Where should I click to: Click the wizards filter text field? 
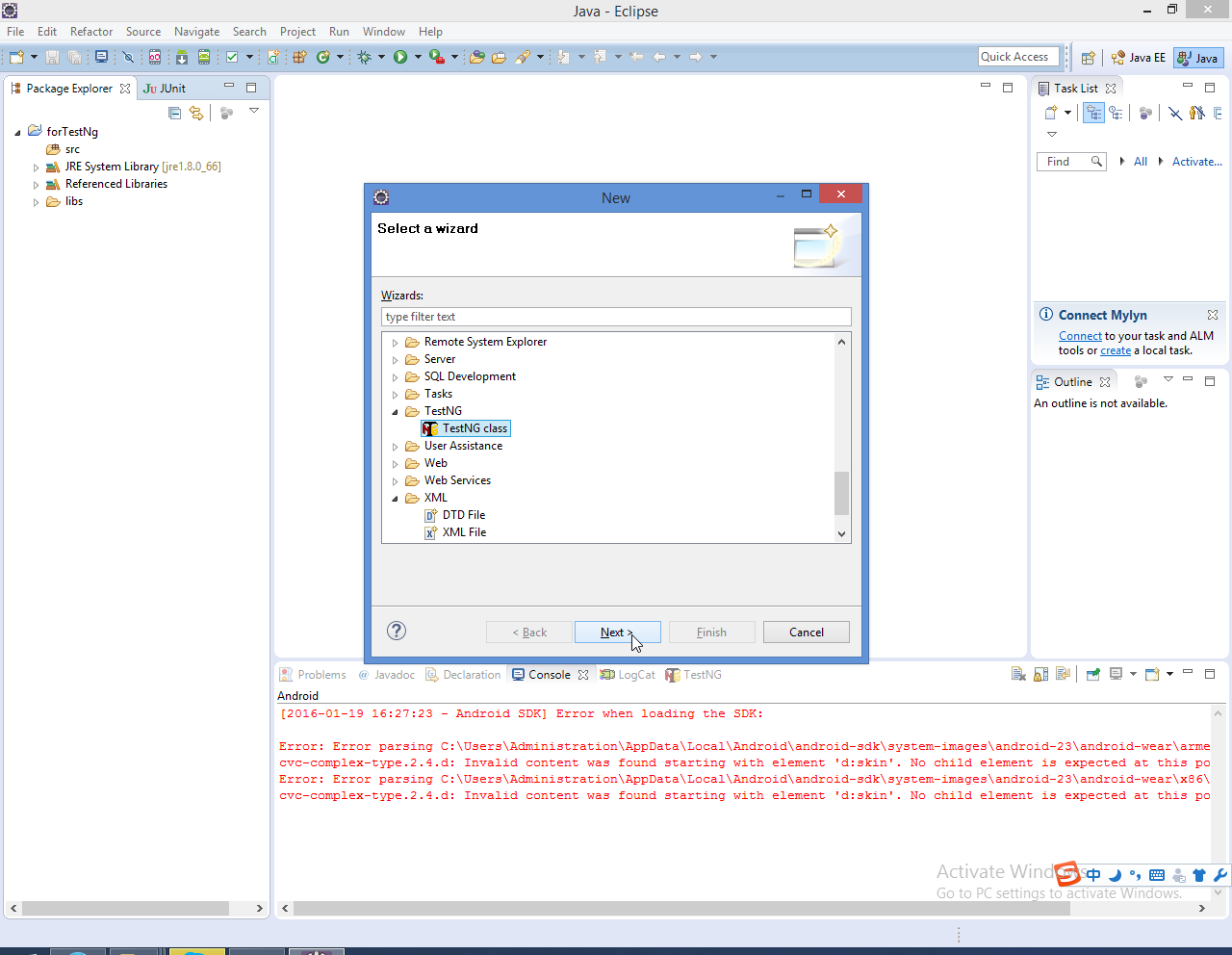click(616, 317)
